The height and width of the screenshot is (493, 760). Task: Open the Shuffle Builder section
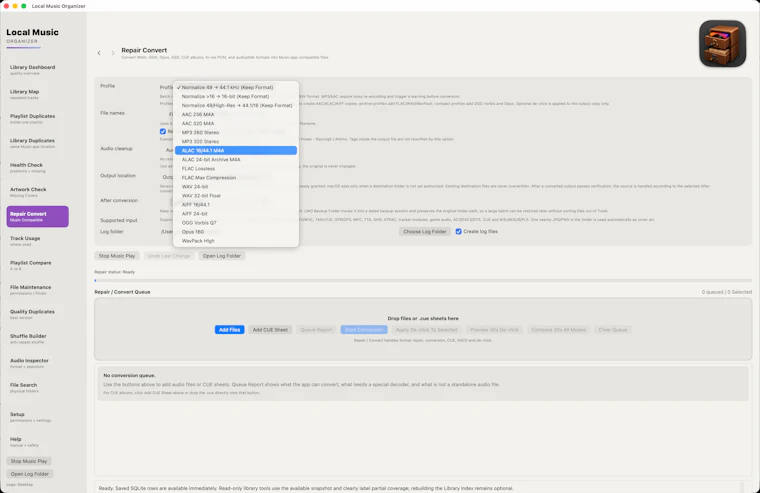coord(37,338)
